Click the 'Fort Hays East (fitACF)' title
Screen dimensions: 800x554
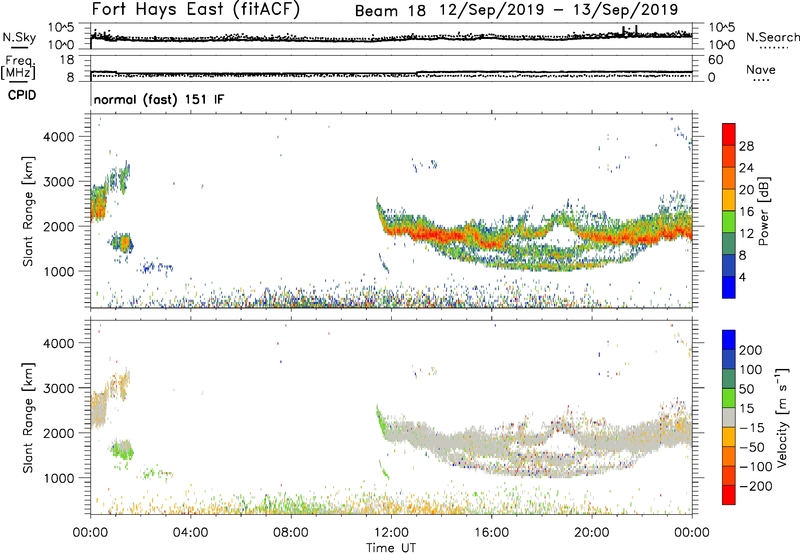[x=195, y=9]
